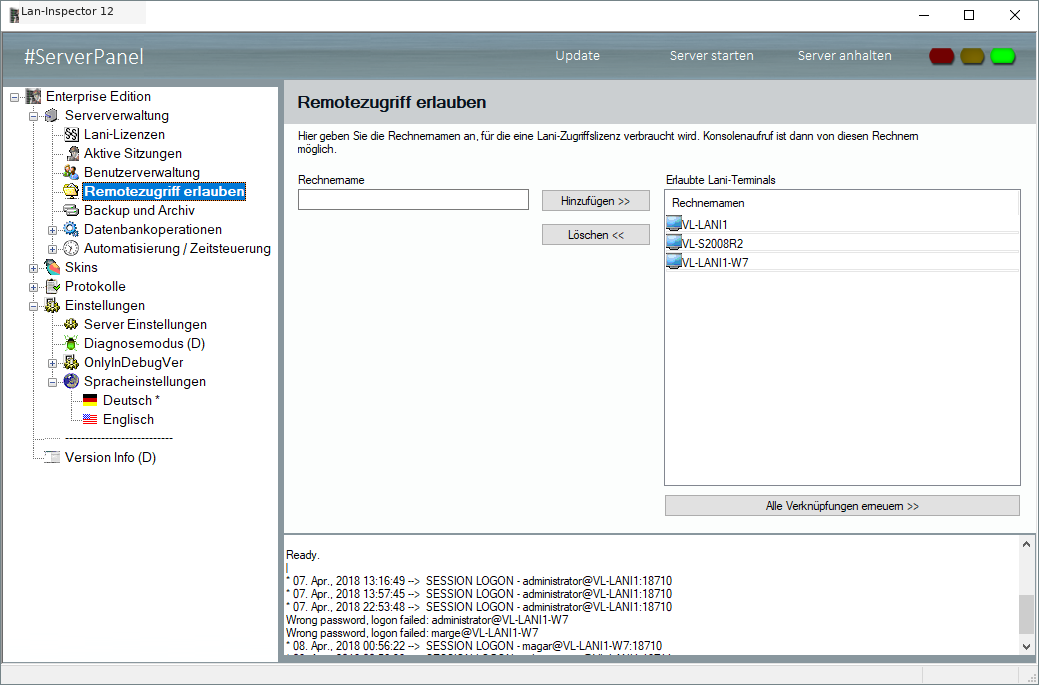Image resolution: width=1039 pixels, height=685 pixels.
Task: Click the Server Einstellungen gear icon
Action: (x=71, y=325)
